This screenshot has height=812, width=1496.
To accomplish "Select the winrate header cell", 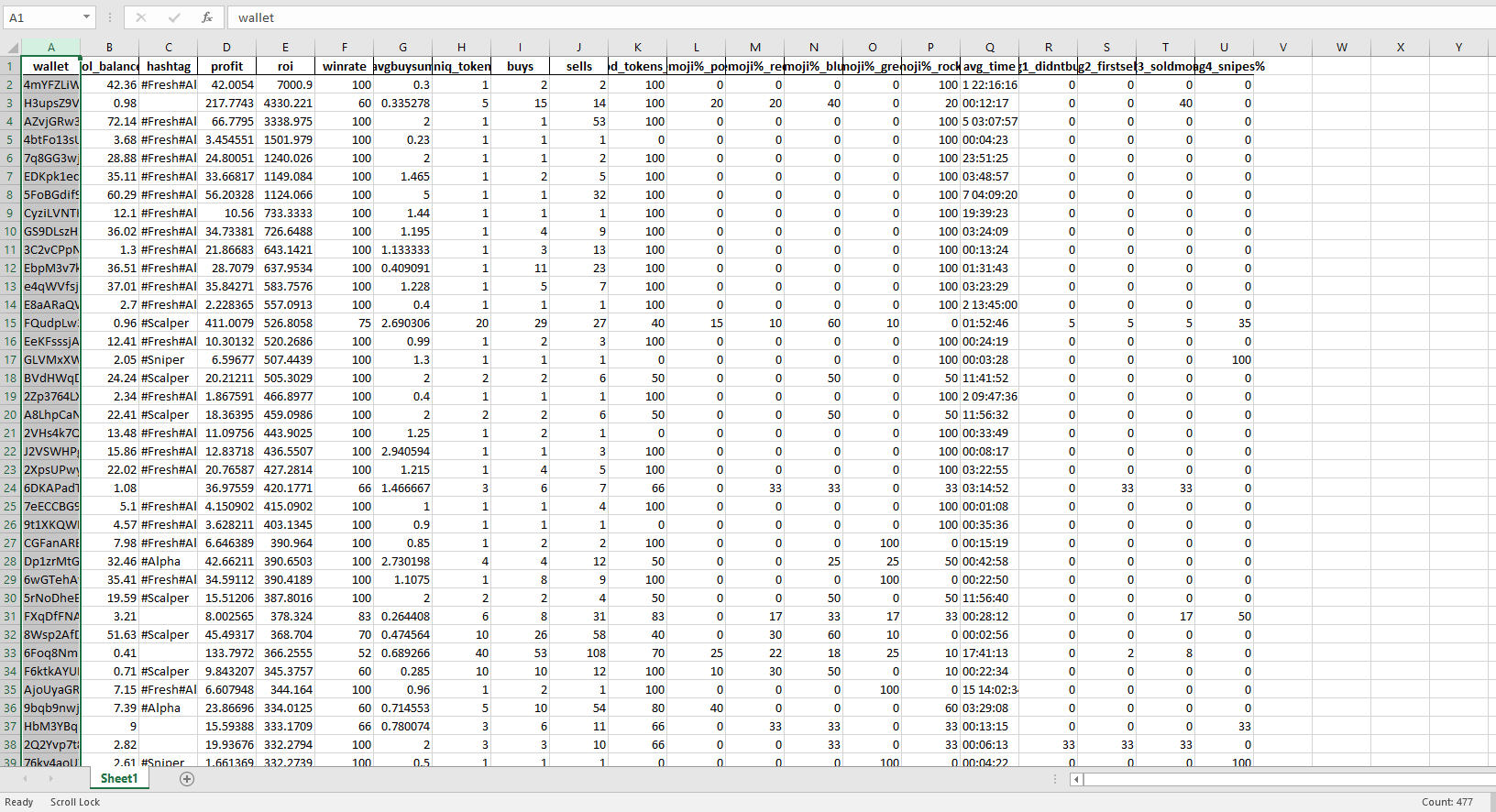I will 344,66.
